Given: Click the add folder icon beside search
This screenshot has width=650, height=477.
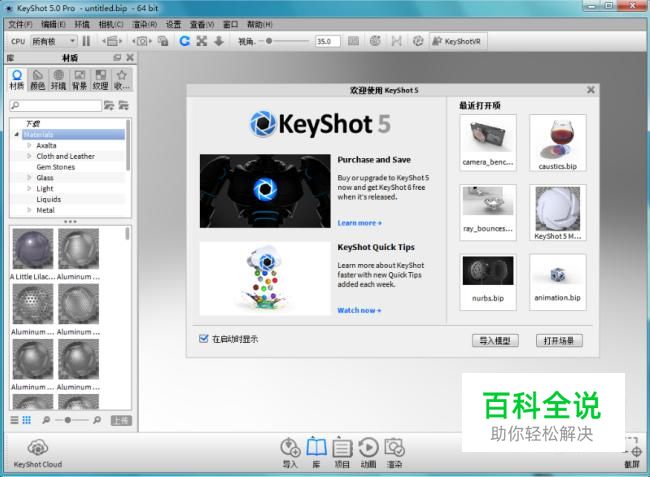Looking at the screenshot, I should pos(109,105).
